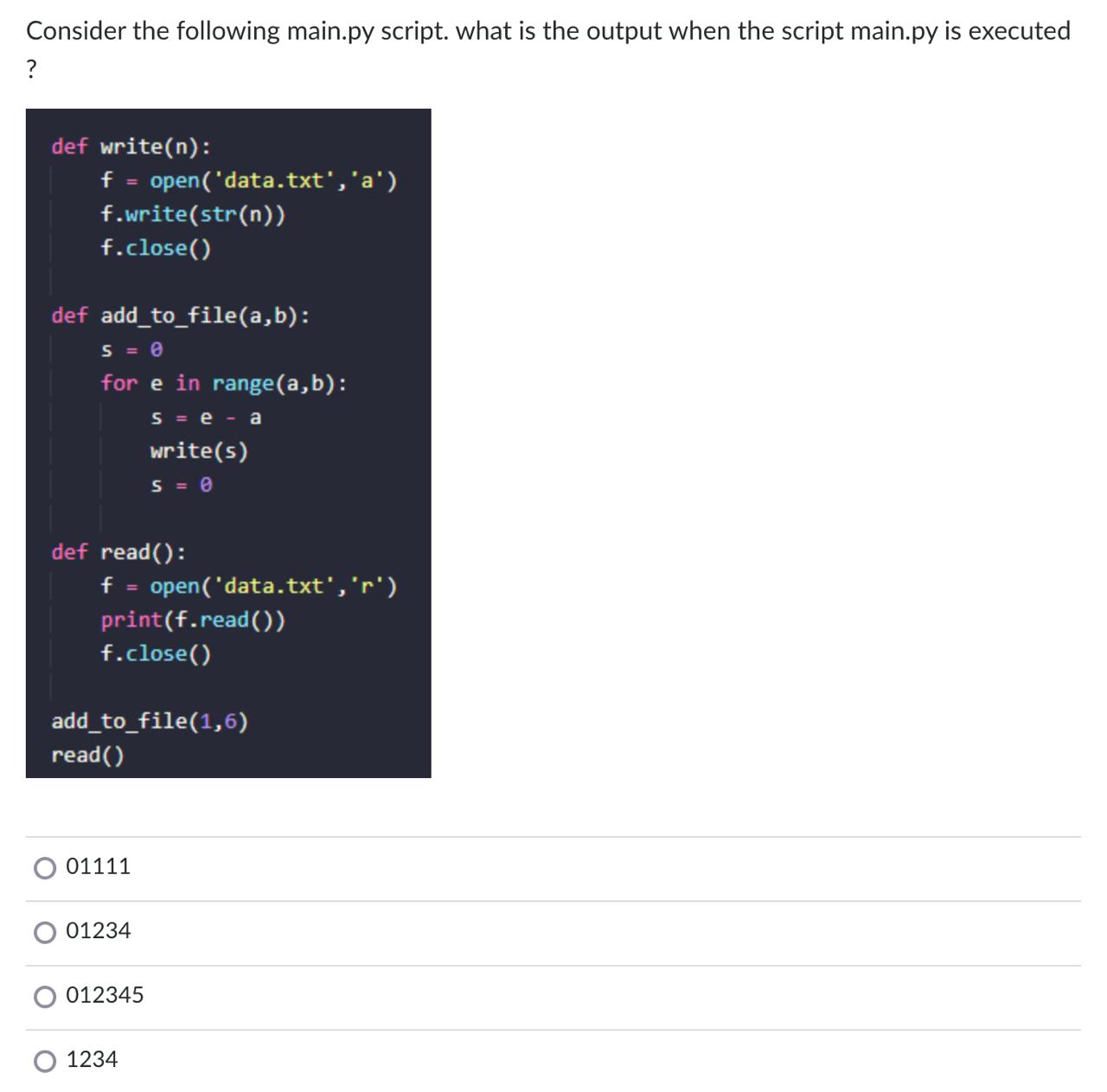Click the answer option label 1234
The image size is (1107, 1092).
click(x=93, y=1058)
